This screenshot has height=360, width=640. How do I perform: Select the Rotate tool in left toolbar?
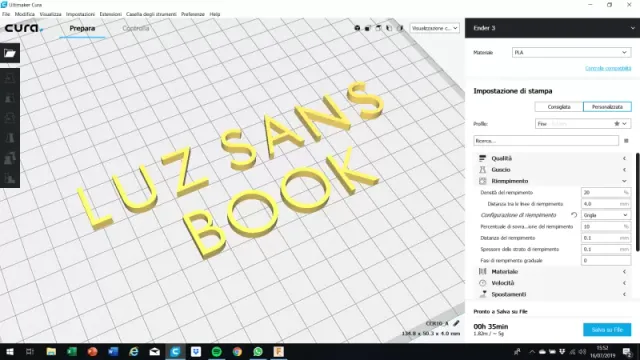pos(10,118)
